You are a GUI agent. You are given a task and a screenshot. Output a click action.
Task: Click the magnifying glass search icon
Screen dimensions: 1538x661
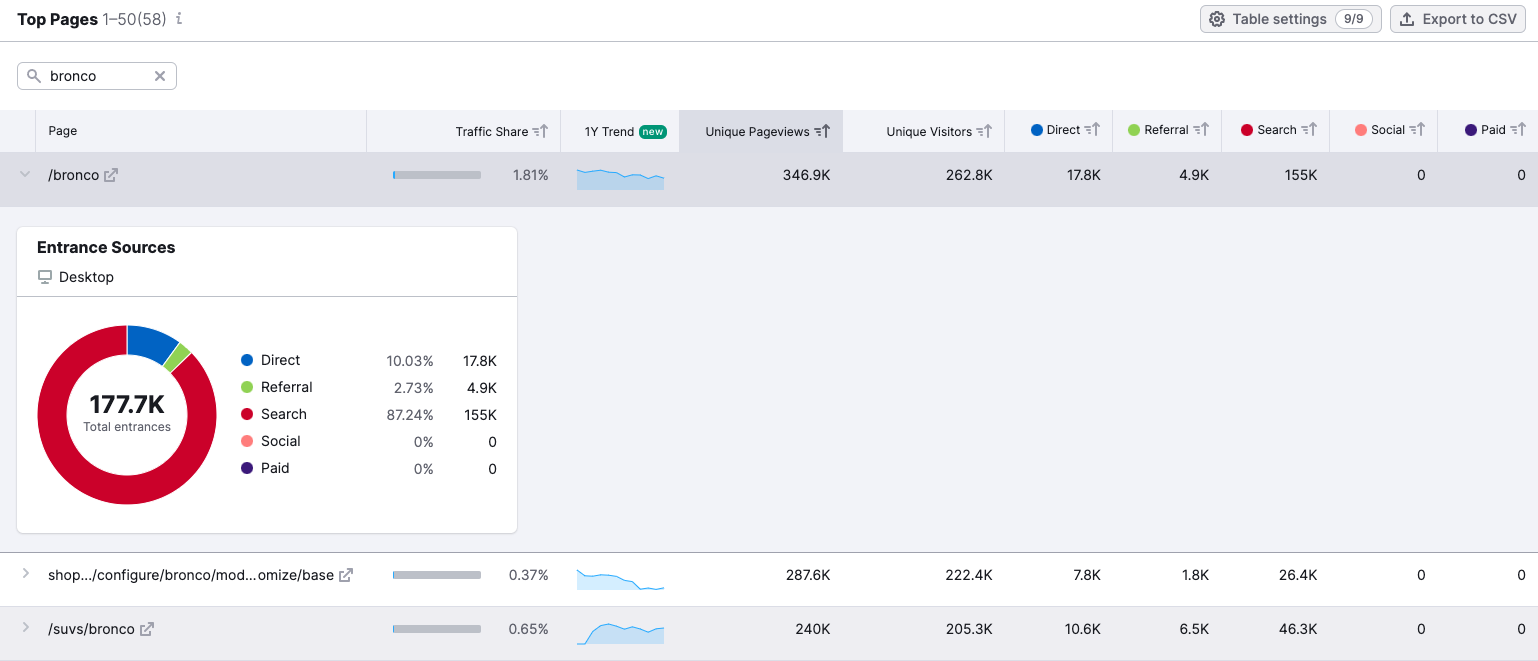pos(33,76)
